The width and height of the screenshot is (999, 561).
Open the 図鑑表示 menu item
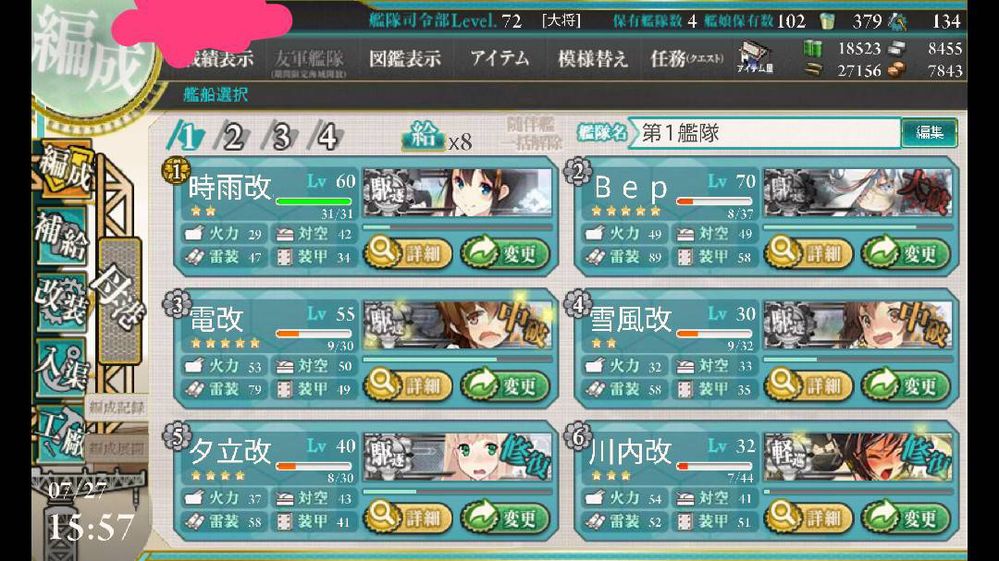405,59
